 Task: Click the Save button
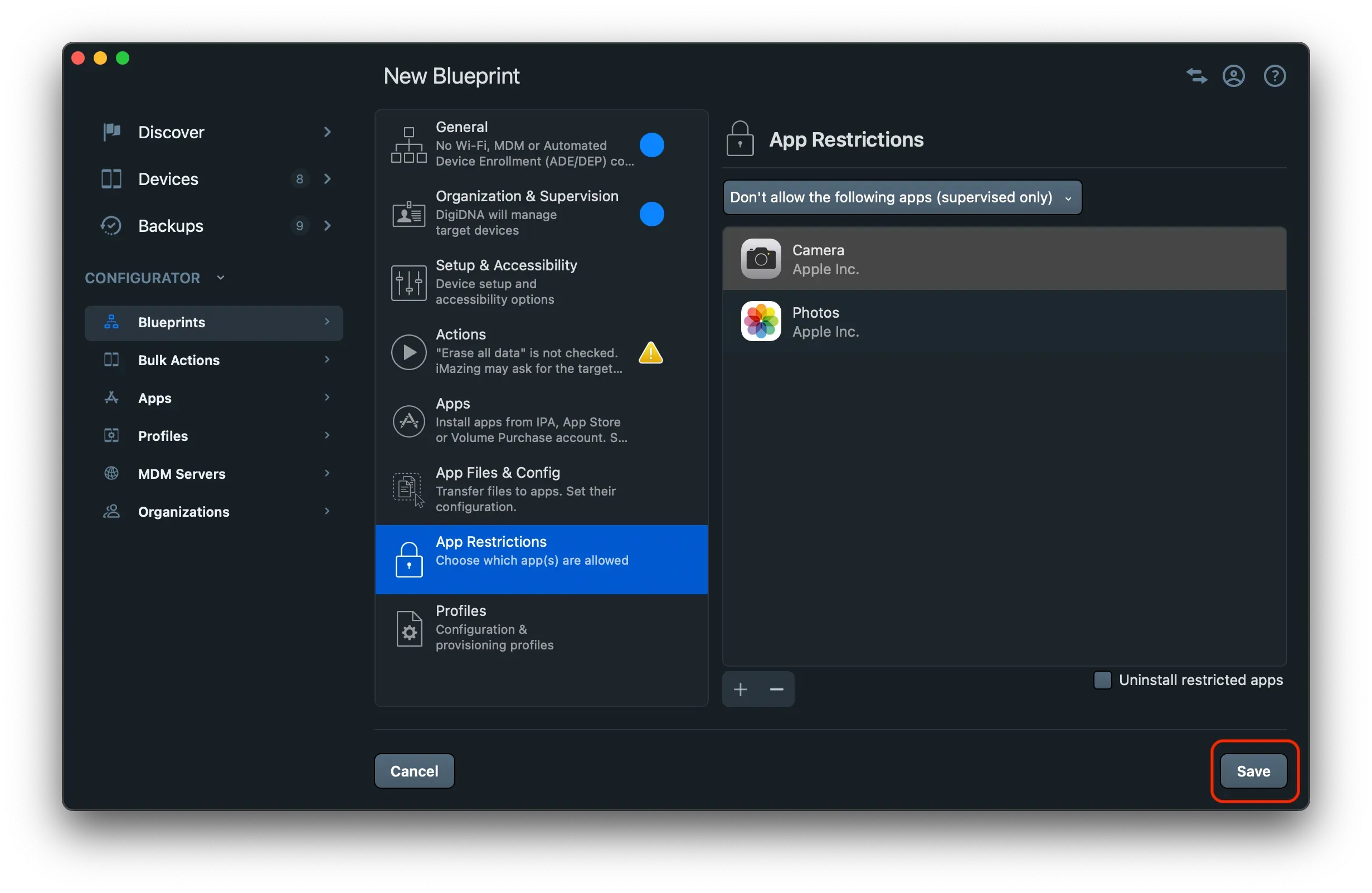click(x=1253, y=771)
